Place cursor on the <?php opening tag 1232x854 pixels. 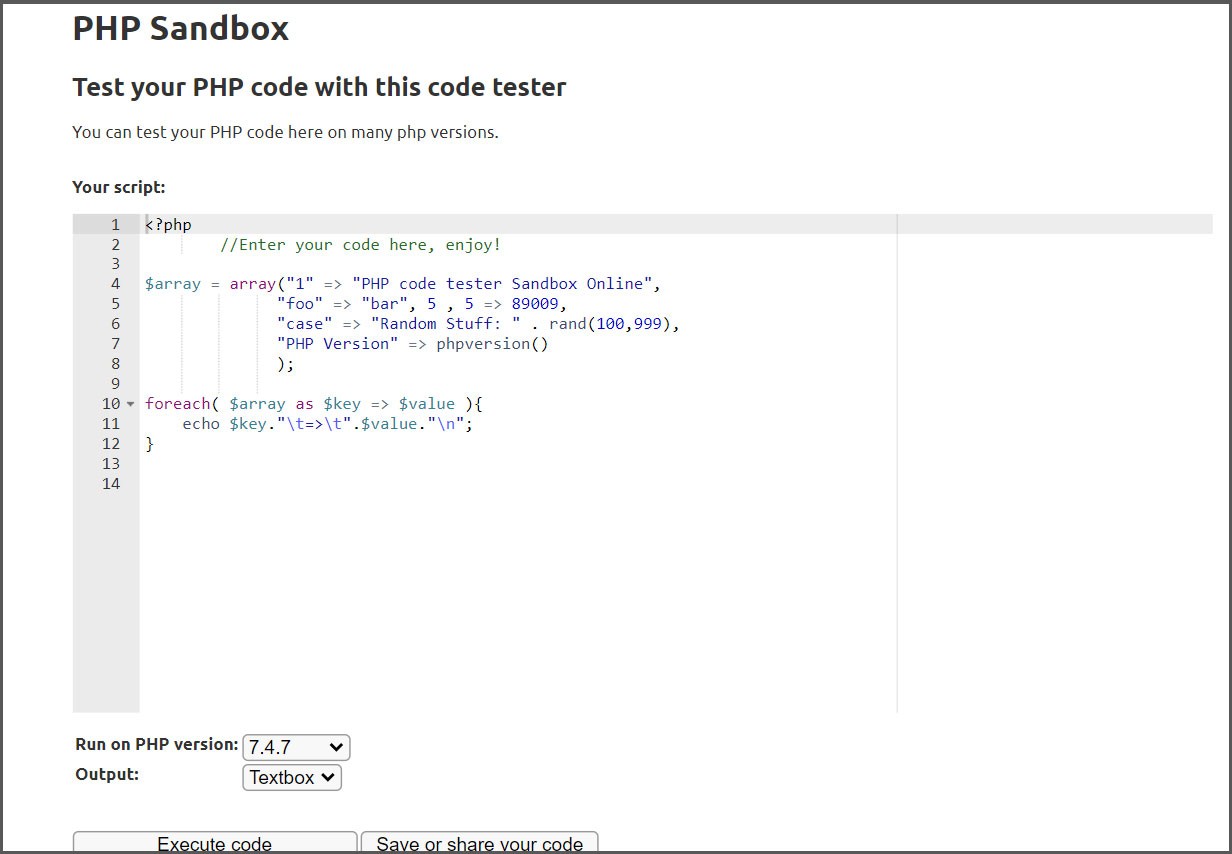(x=168, y=225)
